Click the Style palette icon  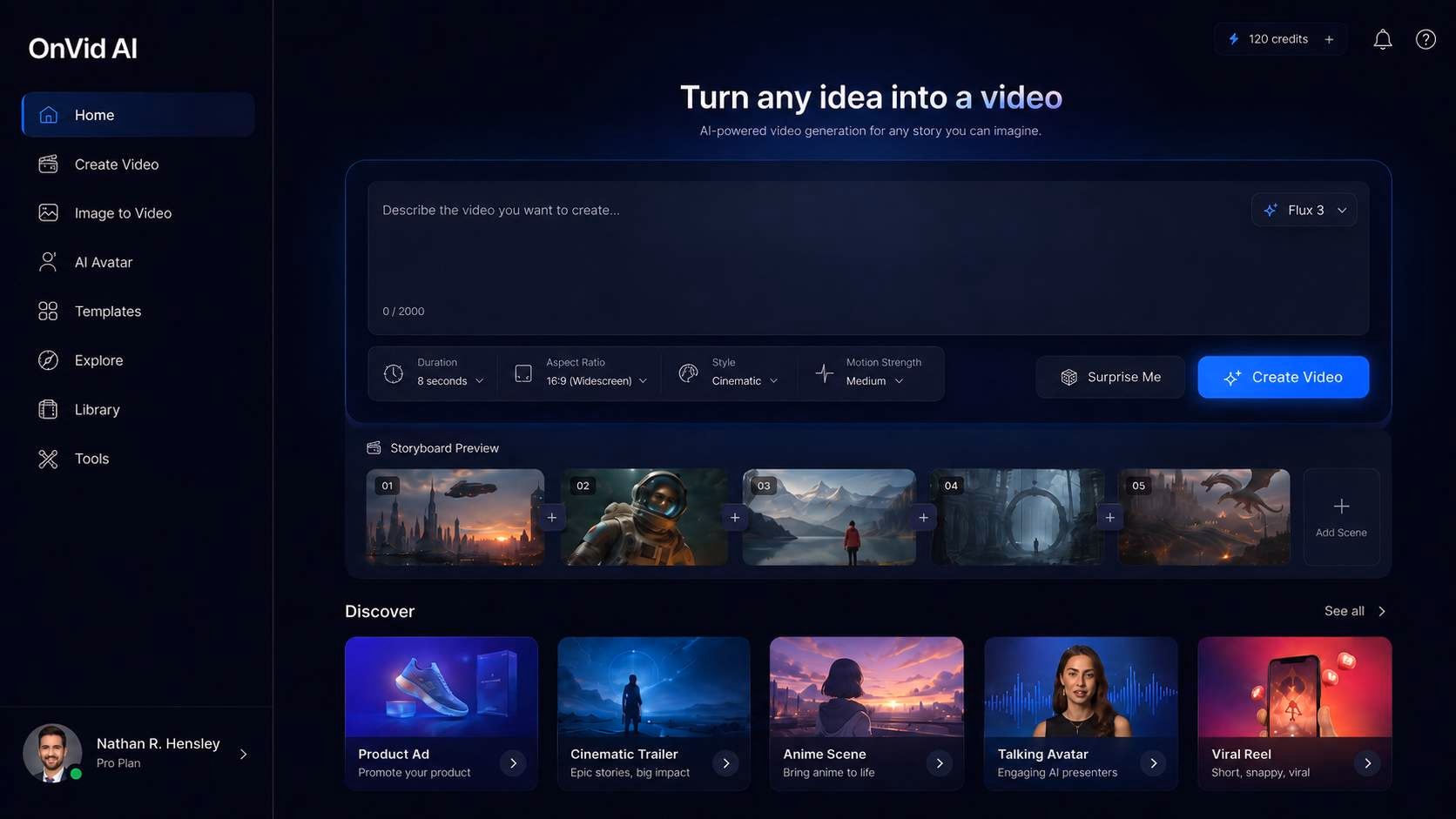688,373
